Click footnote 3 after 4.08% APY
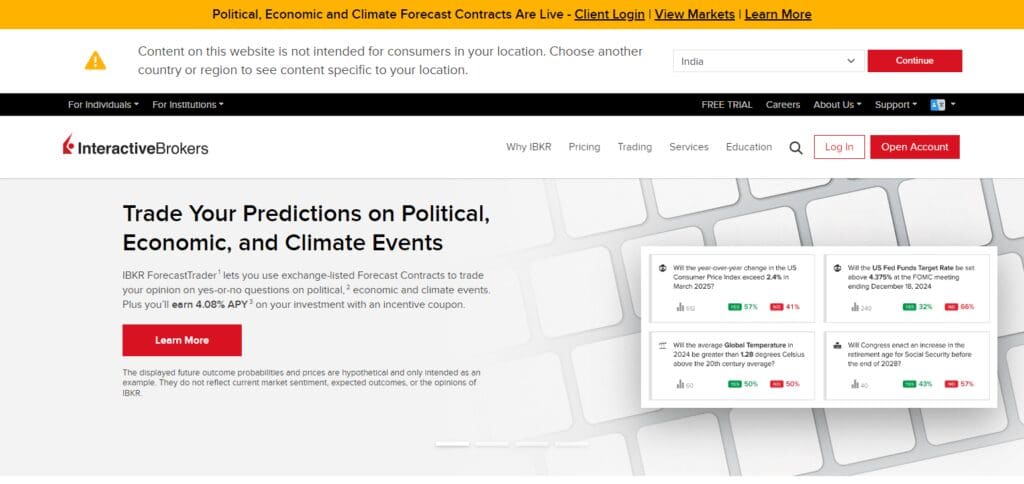This screenshot has height=484, width=1024. click(251, 301)
